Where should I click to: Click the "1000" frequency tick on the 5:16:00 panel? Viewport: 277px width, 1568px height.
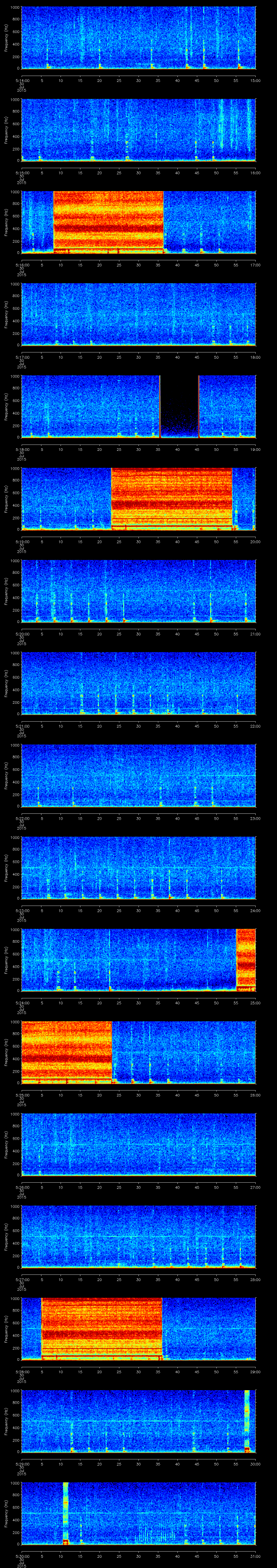tap(15, 192)
